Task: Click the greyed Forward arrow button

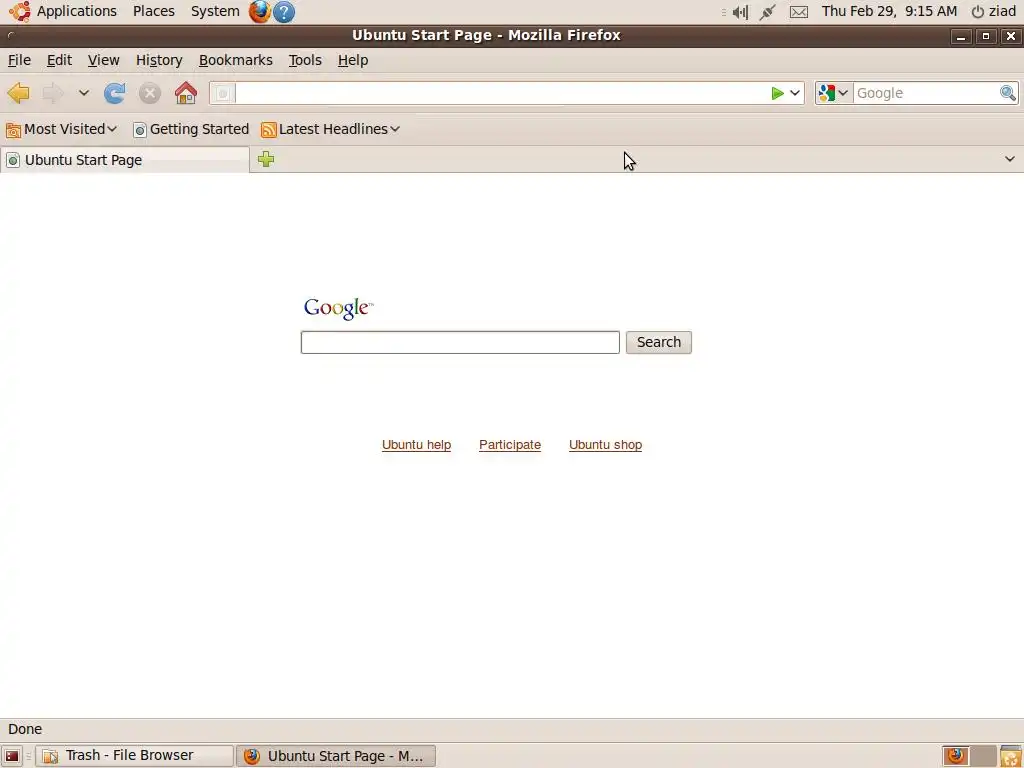Action: point(53,93)
